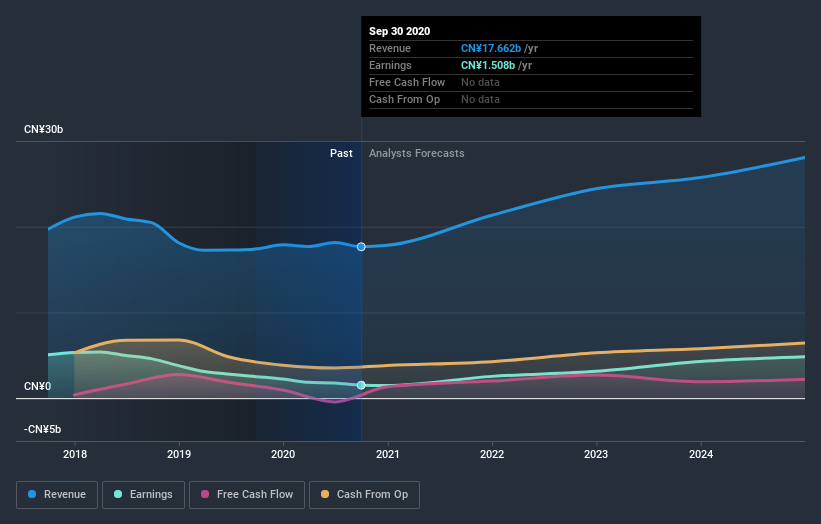Click the CN¥1.508b earnings value in tooltip

click(488, 65)
